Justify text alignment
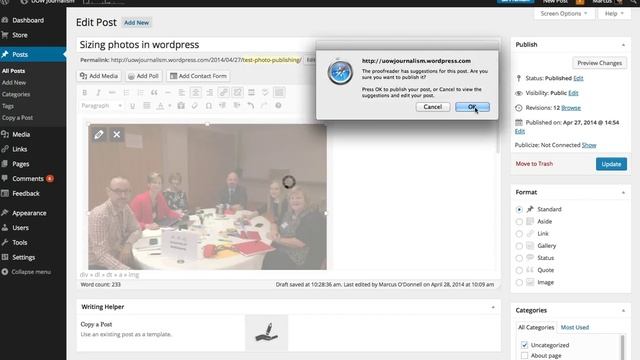The width and height of the screenshot is (640, 360). point(147,106)
